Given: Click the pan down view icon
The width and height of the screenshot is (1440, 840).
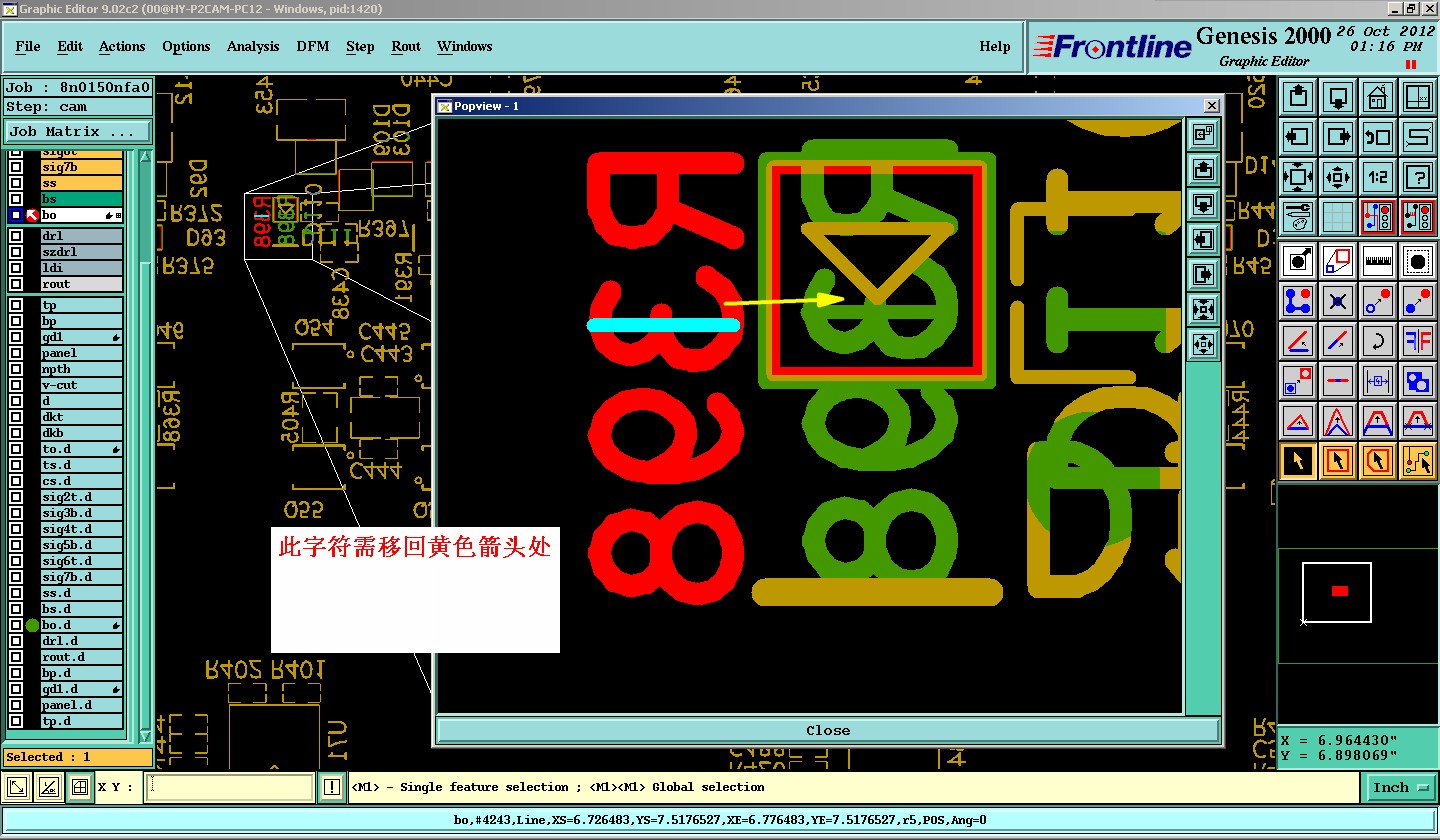Looking at the screenshot, I should pyautogui.click(x=1338, y=98).
